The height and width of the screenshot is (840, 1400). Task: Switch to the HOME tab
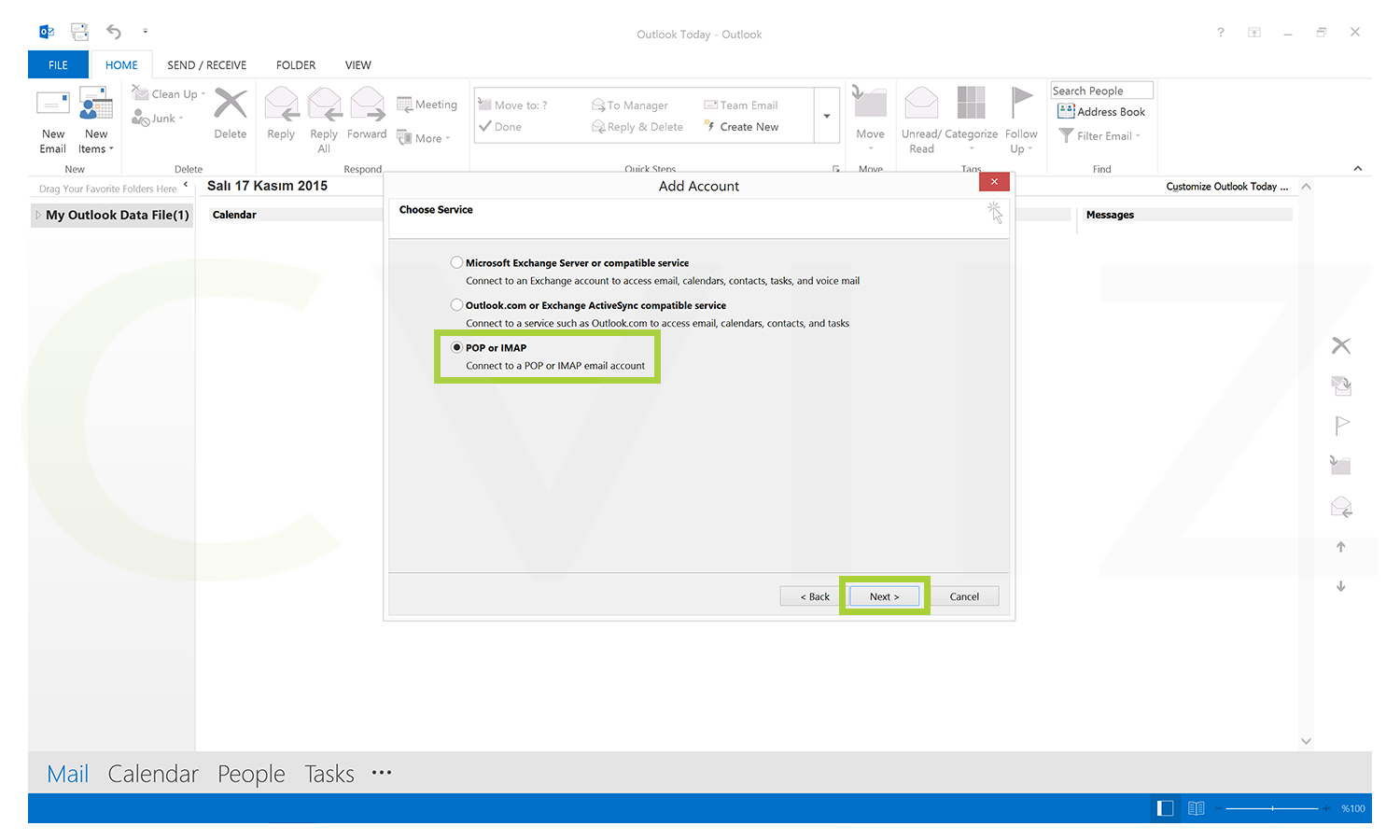point(121,64)
